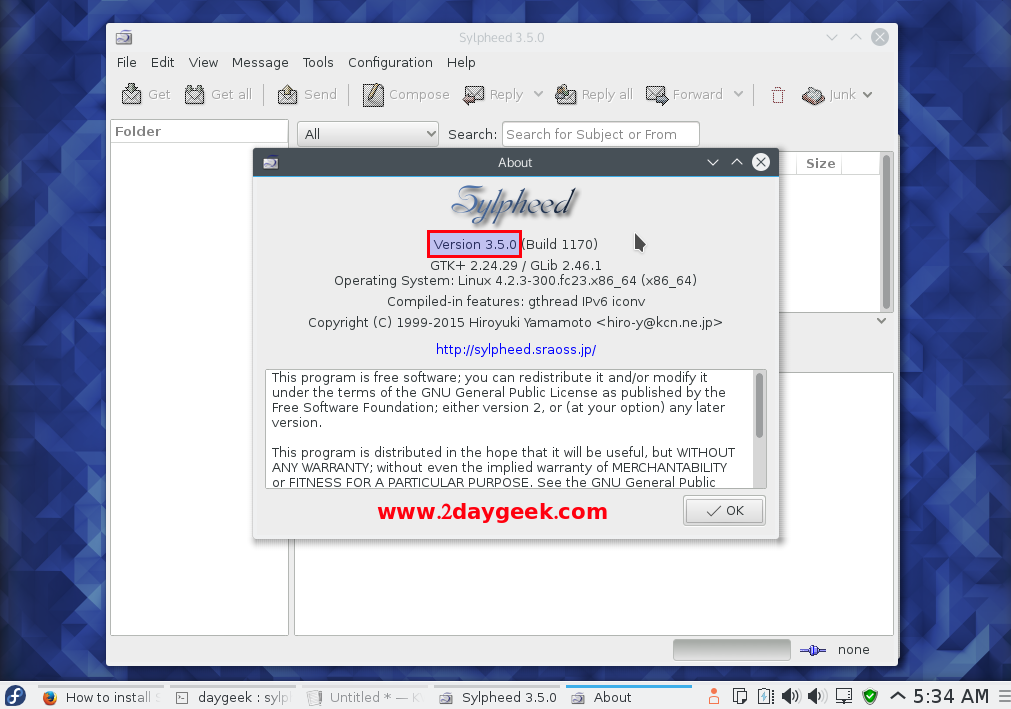Open the Edit menu
The image size is (1011, 709).
tap(162, 63)
